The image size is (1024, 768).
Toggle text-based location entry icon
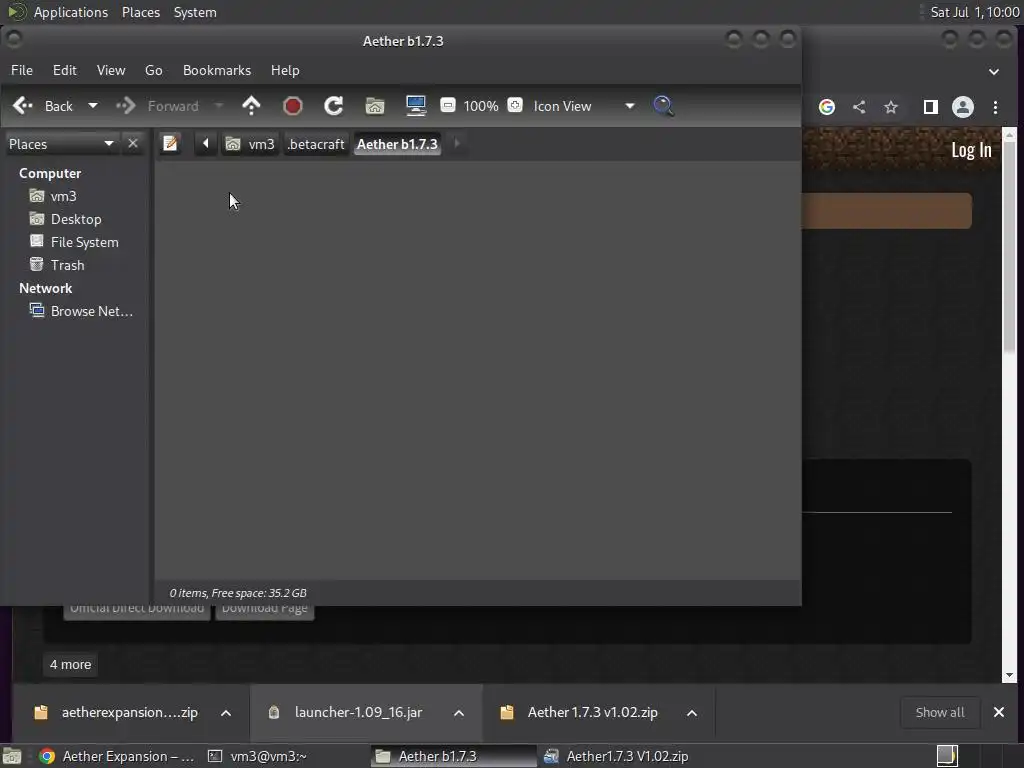170,143
